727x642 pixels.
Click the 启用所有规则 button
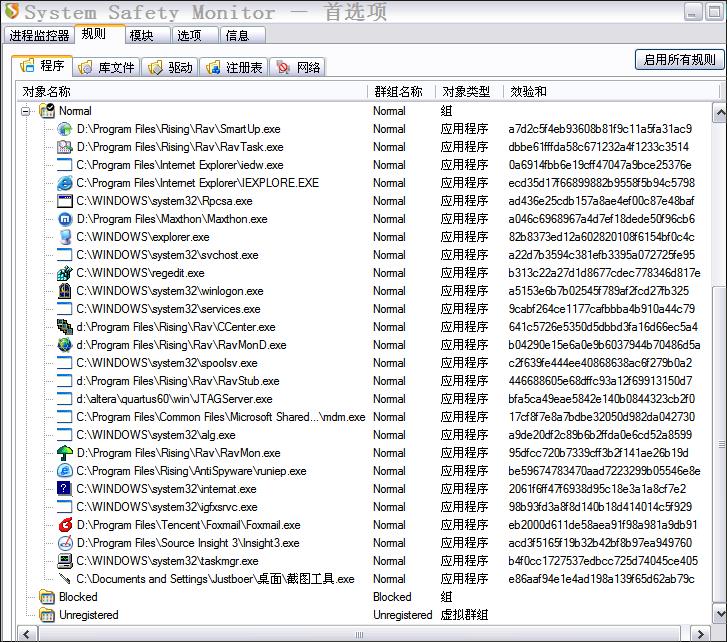tap(679, 60)
